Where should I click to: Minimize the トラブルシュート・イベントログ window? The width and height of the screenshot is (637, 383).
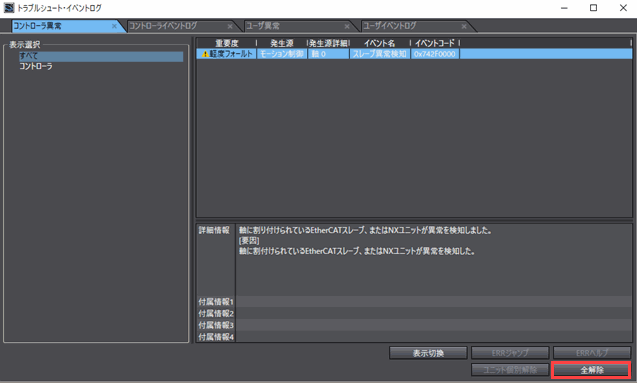coord(564,8)
